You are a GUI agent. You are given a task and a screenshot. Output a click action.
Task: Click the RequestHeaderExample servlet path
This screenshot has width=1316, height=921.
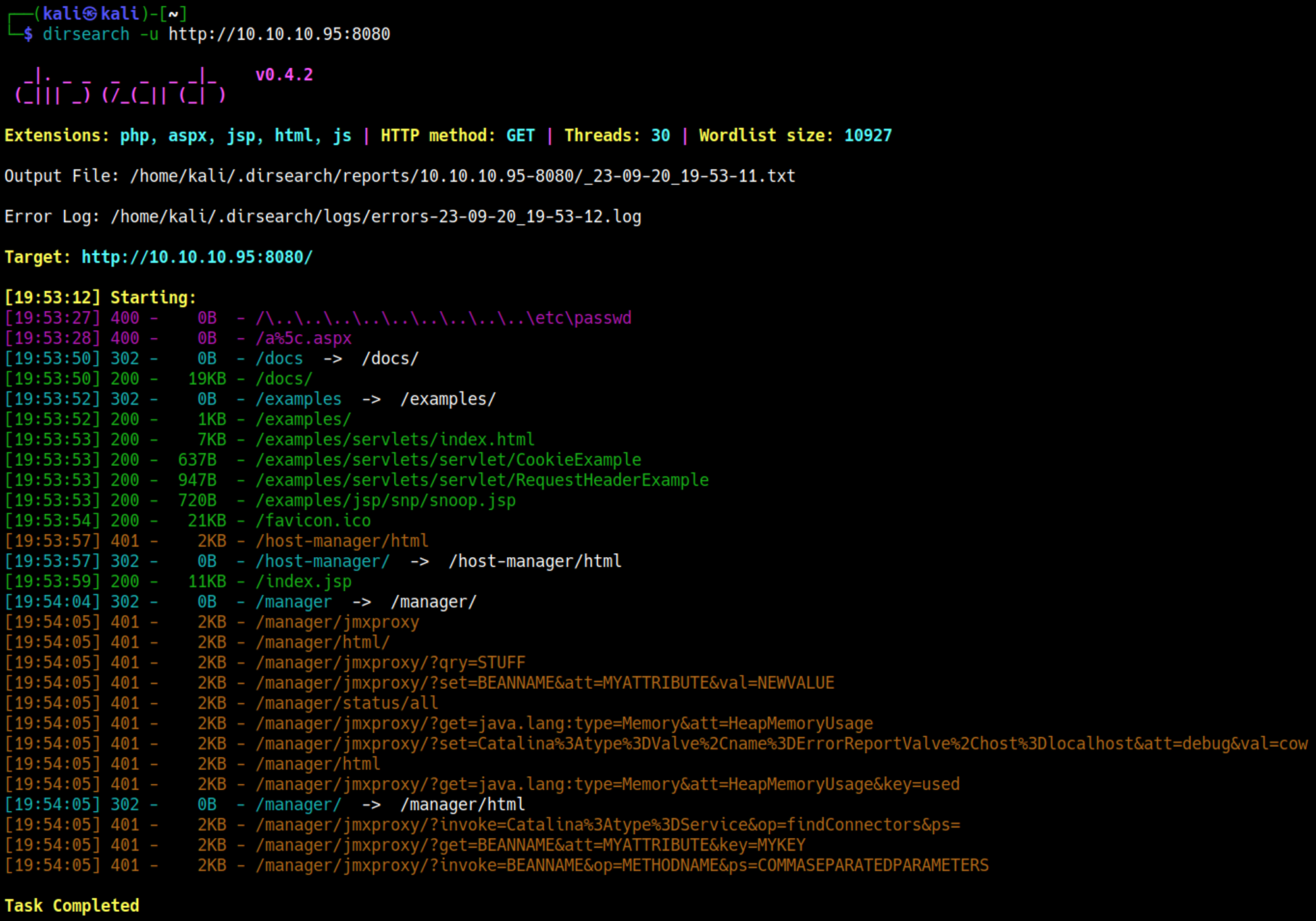click(482, 480)
